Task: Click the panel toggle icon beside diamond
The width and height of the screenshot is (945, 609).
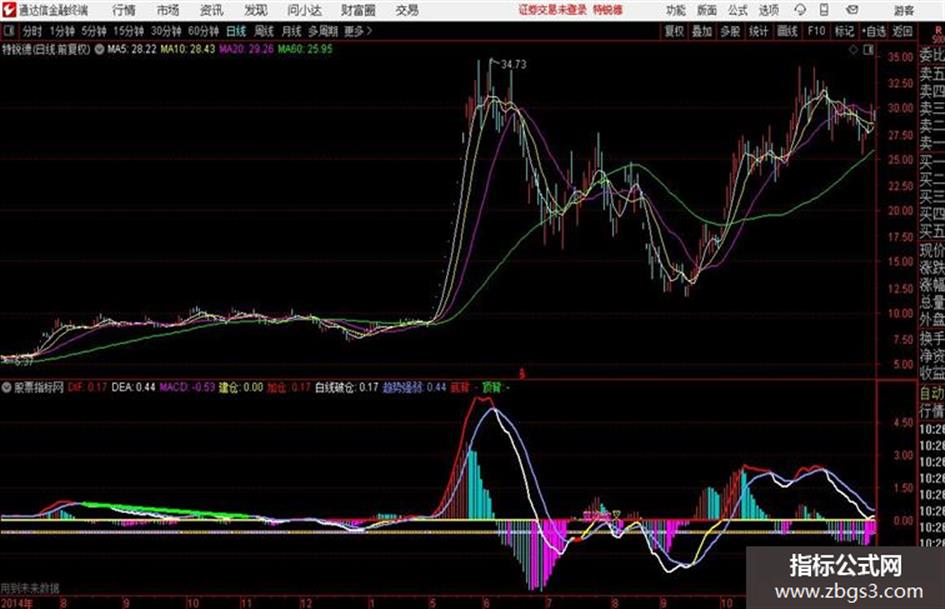Action: [868, 51]
